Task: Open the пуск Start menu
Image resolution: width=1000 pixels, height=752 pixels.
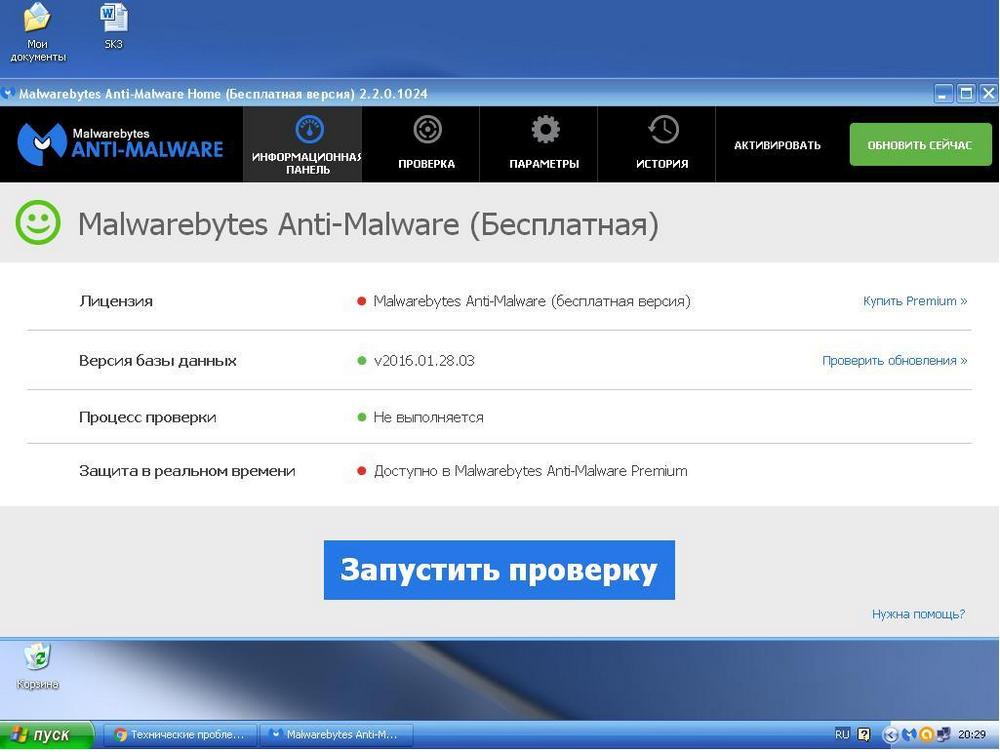Action: point(40,735)
